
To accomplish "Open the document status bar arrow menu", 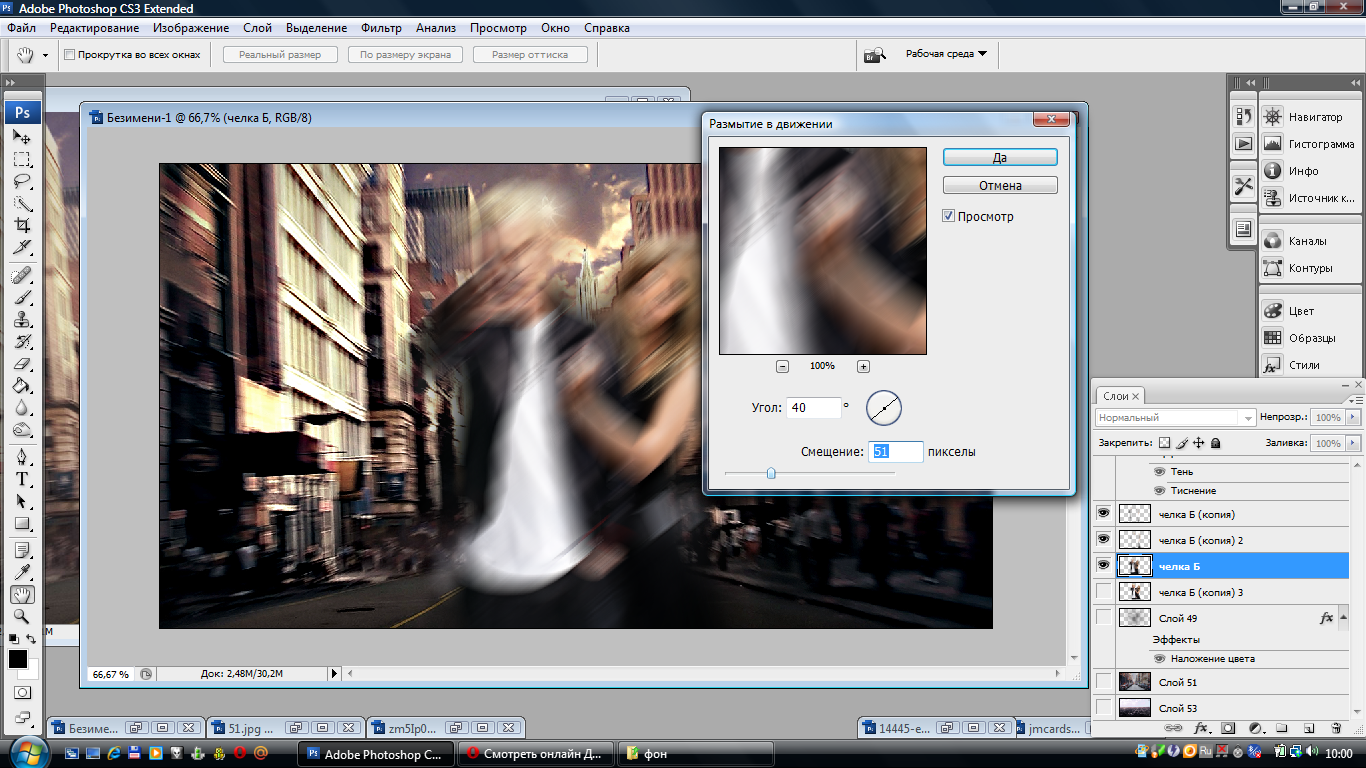I will click(x=335, y=674).
